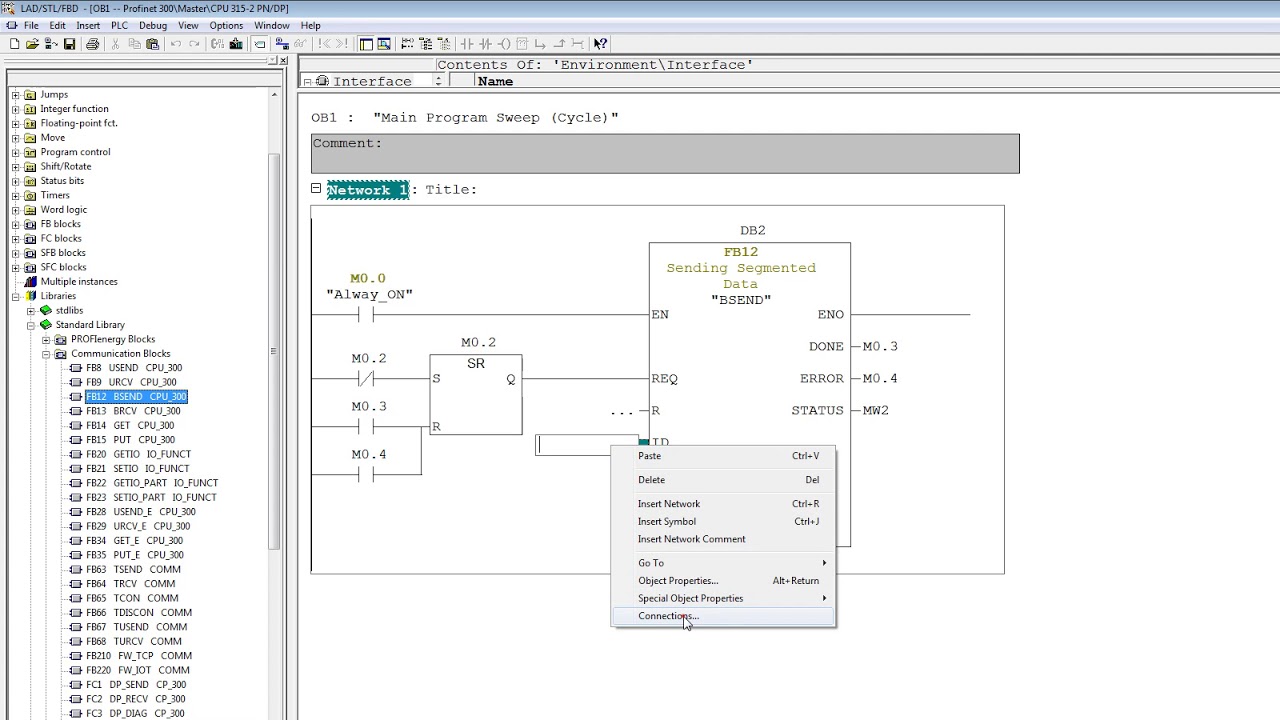Choose Insert Network from context menu
The width and height of the screenshot is (1280, 720).
click(723, 504)
